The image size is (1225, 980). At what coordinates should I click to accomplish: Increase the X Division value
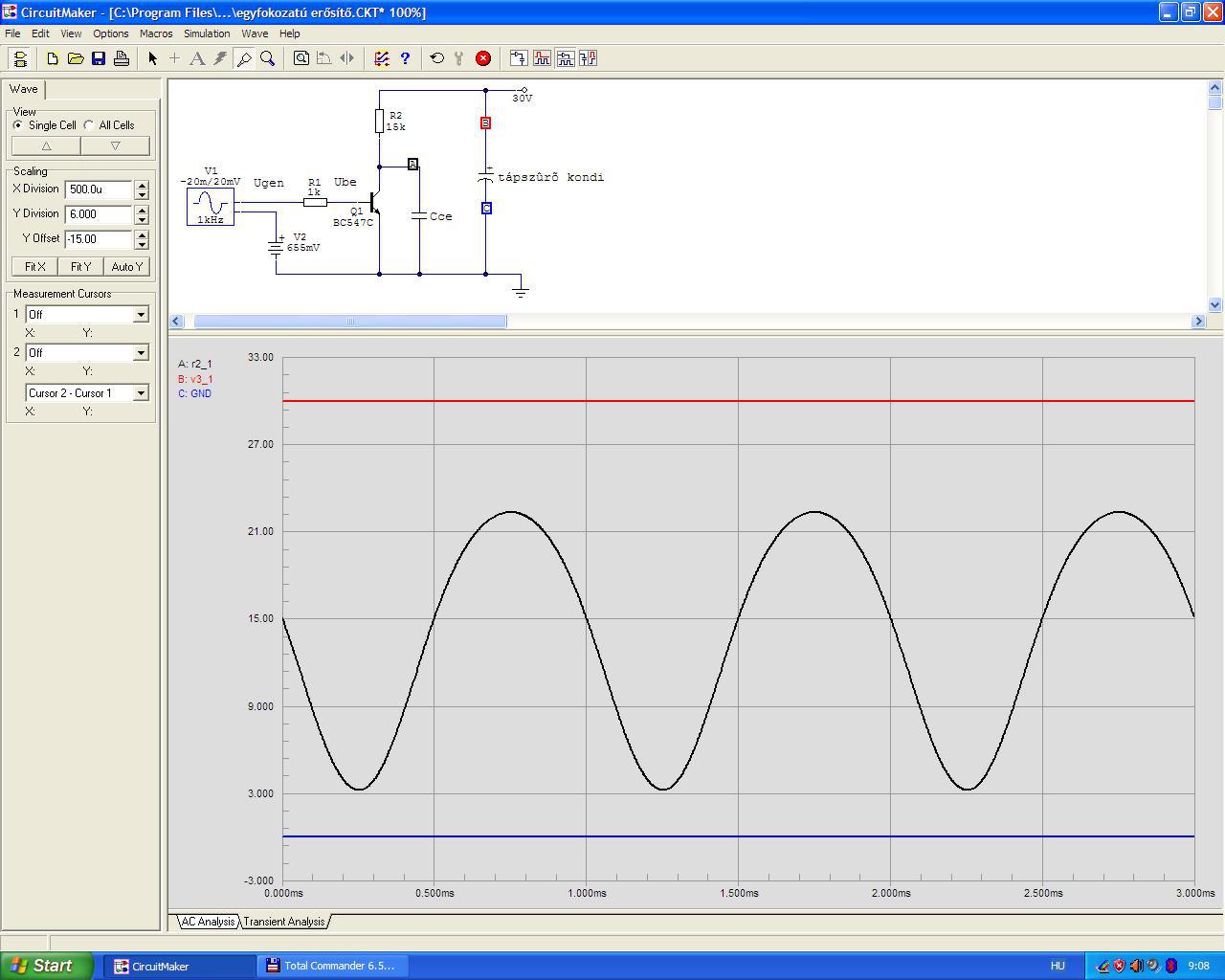click(x=142, y=185)
